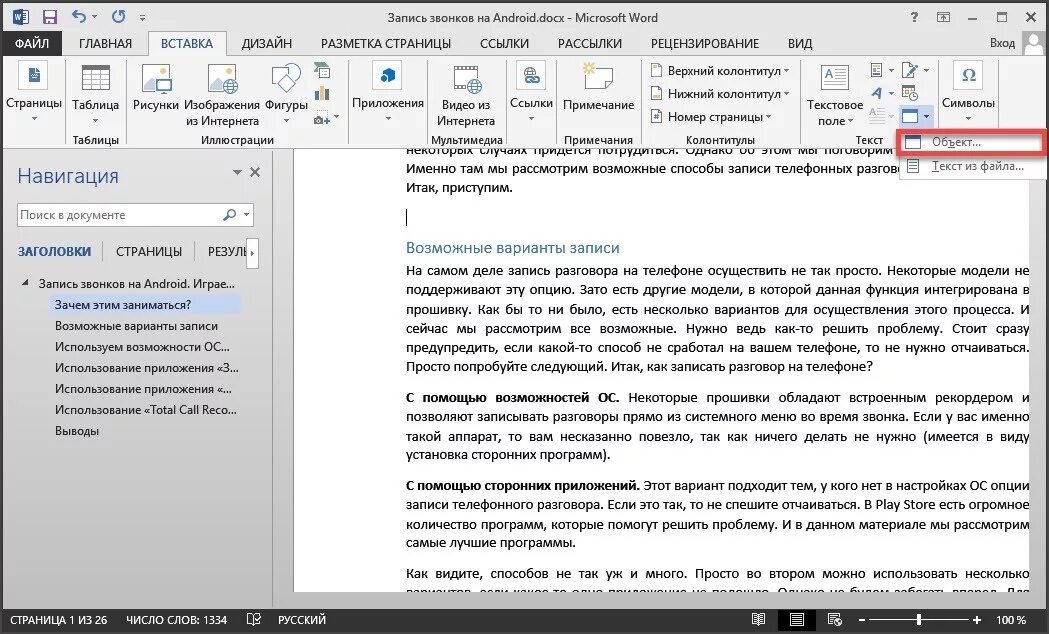Open Quick Access Toolbar customize dropdown
The height and width of the screenshot is (634, 1049).
tap(142, 18)
